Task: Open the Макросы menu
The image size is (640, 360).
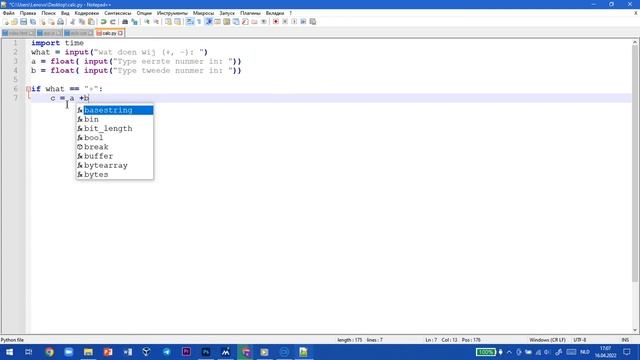Action: pyautogui.click(x=203, y=13)
